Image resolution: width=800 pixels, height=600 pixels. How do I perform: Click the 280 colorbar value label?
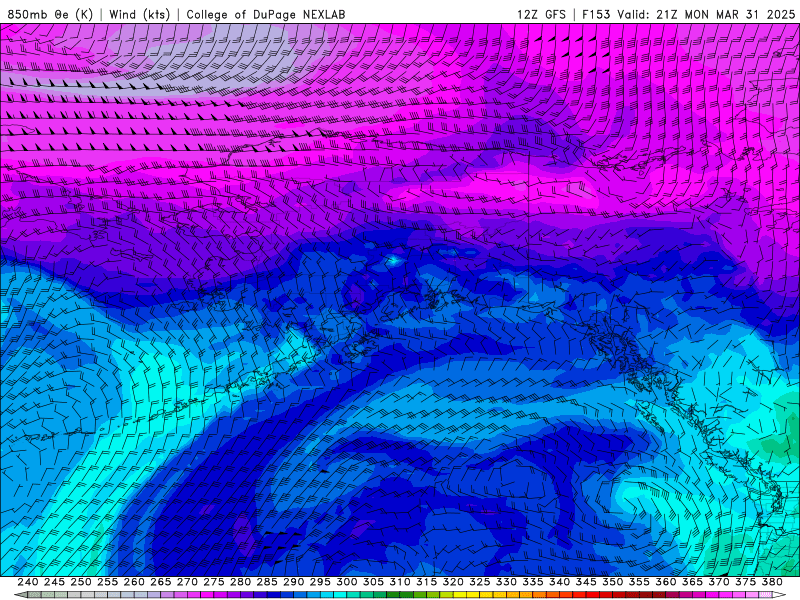point(240,582)
